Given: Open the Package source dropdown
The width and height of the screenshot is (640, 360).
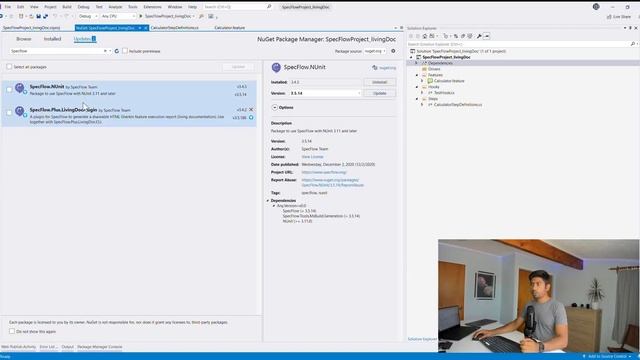Looking at the screenshot, I should (x=375, y=51).
